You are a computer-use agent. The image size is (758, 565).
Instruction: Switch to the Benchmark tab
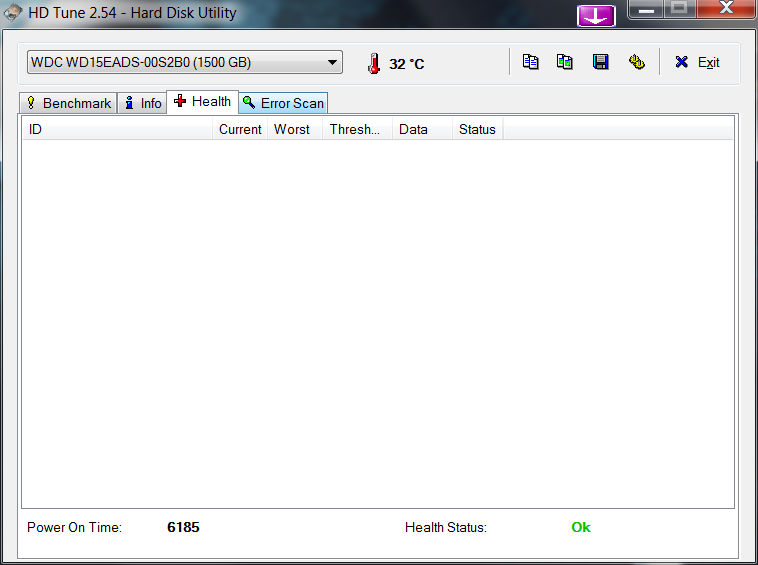point(68,103)
